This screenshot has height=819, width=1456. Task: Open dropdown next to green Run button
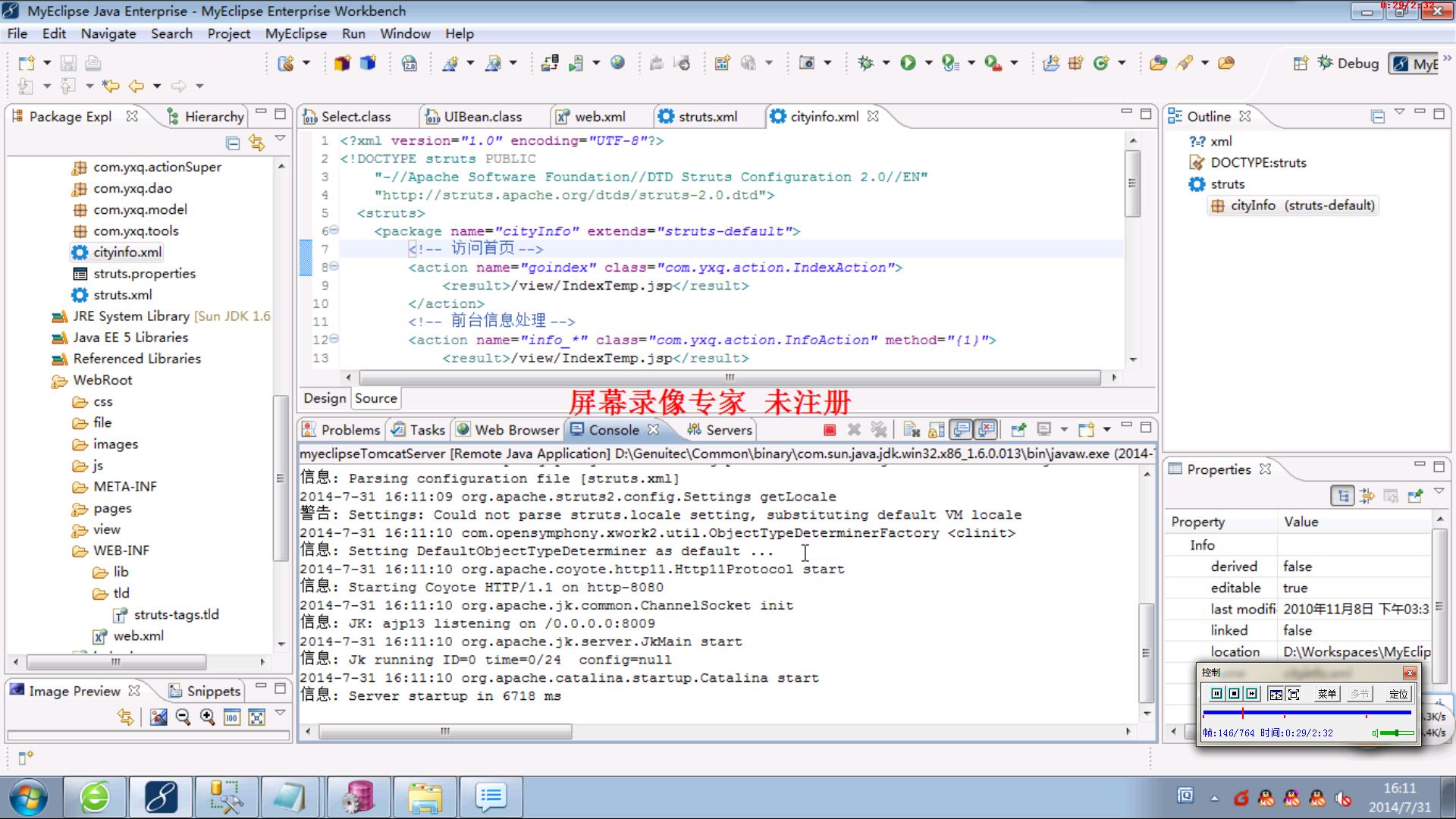pos(928,63)
